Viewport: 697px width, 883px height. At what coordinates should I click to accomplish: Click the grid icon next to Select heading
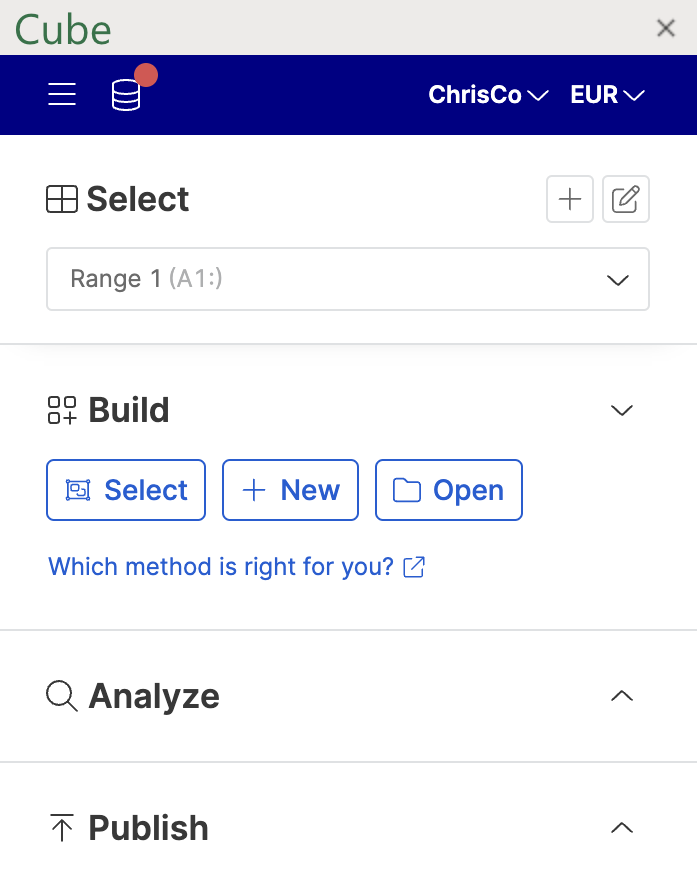click(x=62, y=199)
